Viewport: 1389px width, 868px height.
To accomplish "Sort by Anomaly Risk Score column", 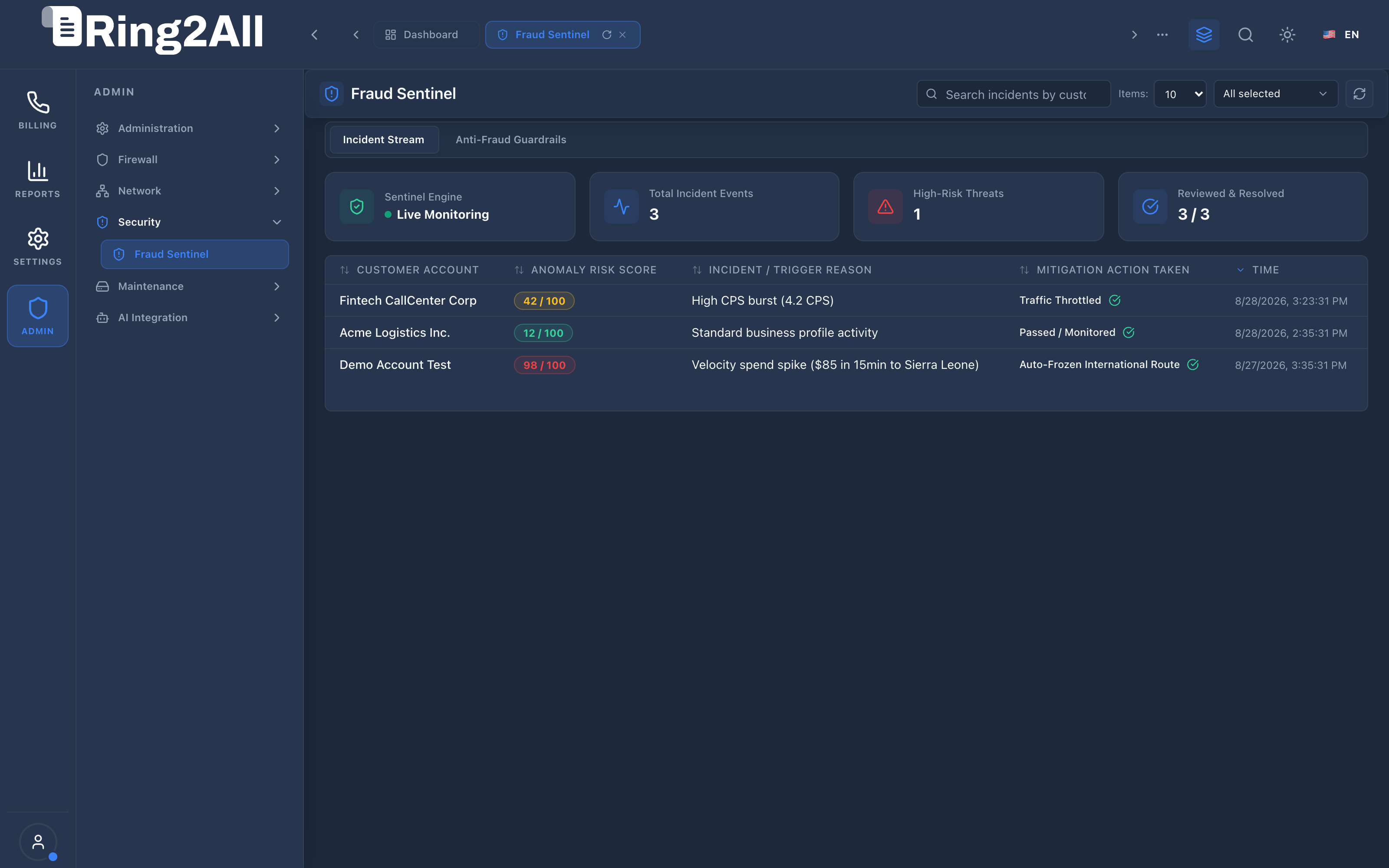I will pyautogui.click(x=586, y=270).
